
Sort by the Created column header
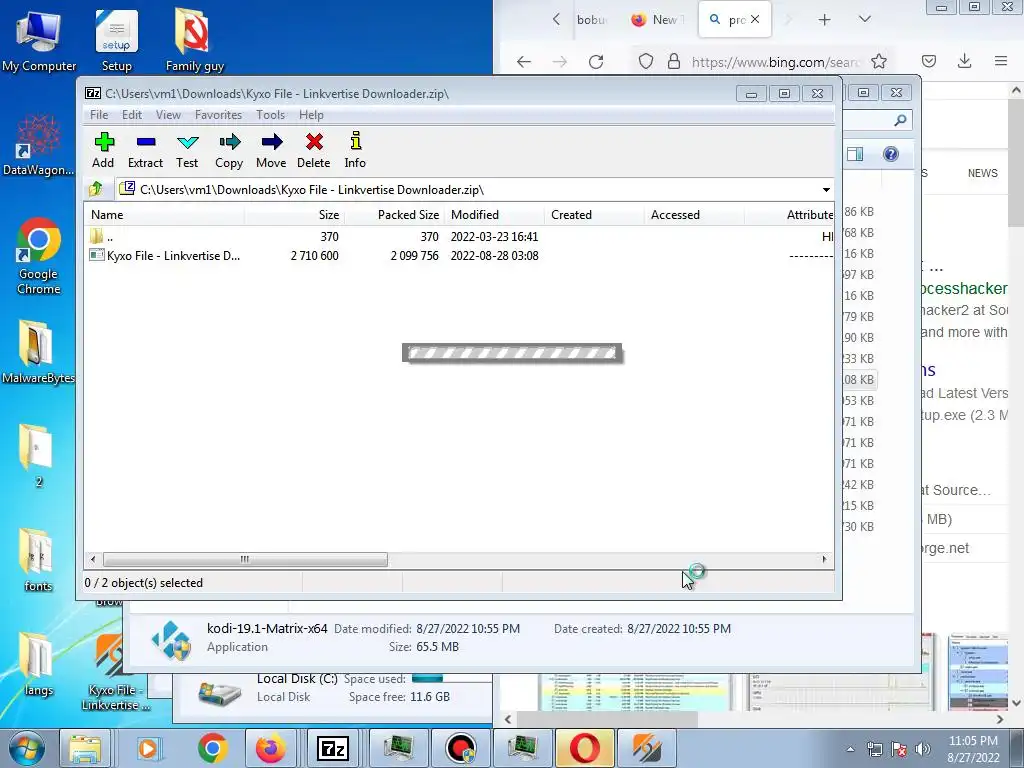click(594, 215)
